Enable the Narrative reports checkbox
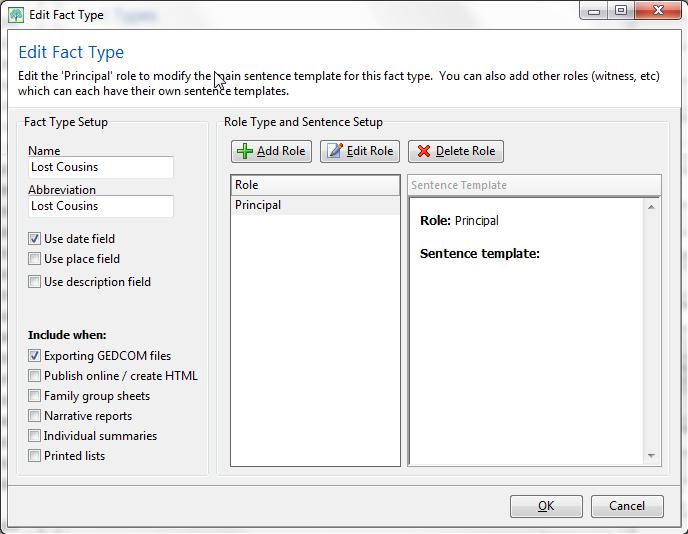The height and width of the screenshot is (534, 688). pos(34,416)
